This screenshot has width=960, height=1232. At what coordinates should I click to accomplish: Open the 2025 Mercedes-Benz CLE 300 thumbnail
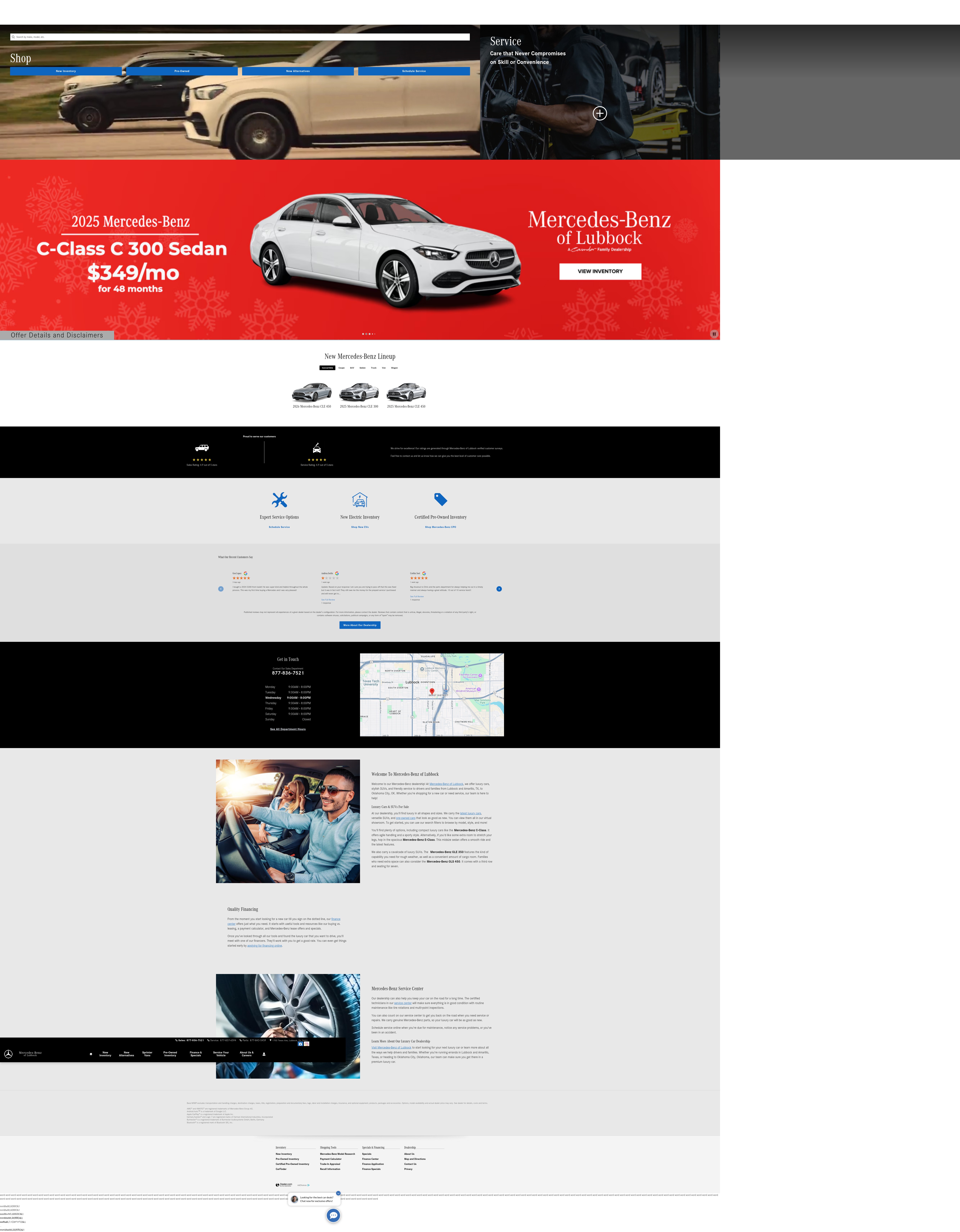pos(359,392)
